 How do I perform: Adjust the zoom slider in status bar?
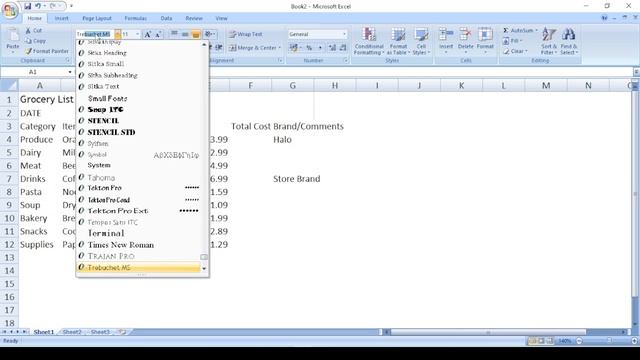pyautogui.click(x=608, y=340)
